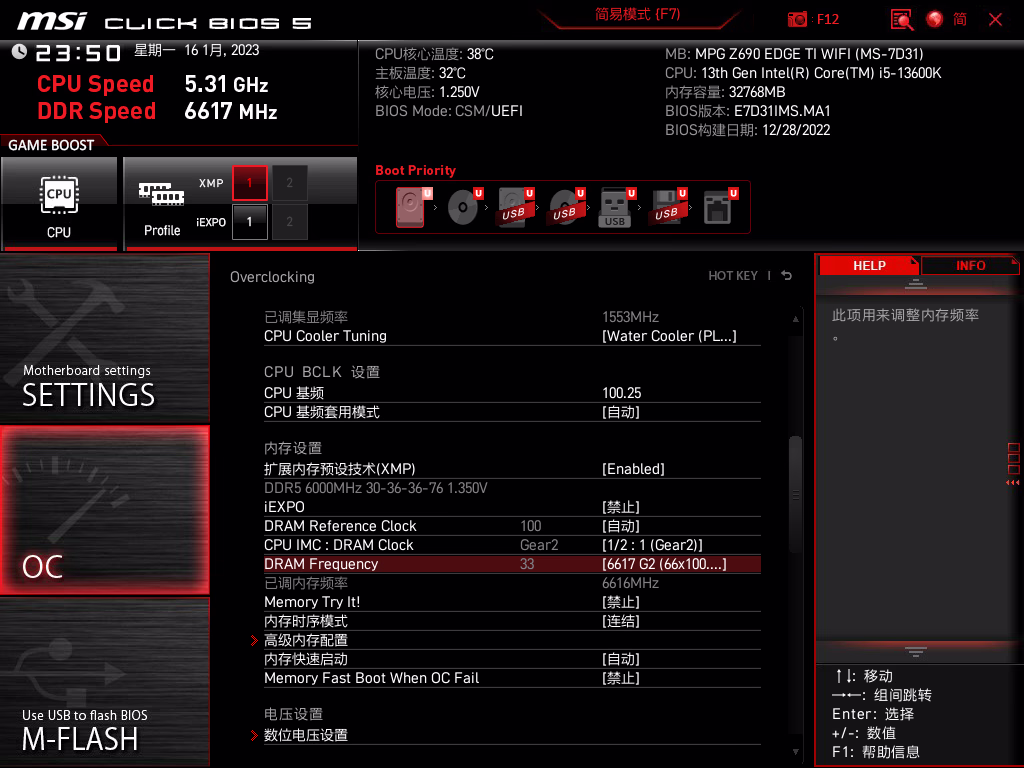Expand the 数位电压设置 submenu
Image resolution: width=1024 pixels, height=768 pixels.
[306, 735]
